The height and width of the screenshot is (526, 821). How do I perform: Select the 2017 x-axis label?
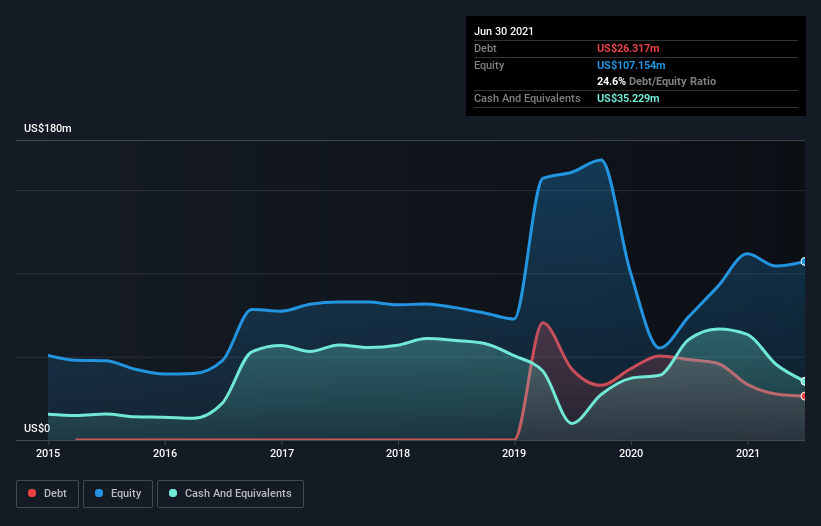coord(282,453)
